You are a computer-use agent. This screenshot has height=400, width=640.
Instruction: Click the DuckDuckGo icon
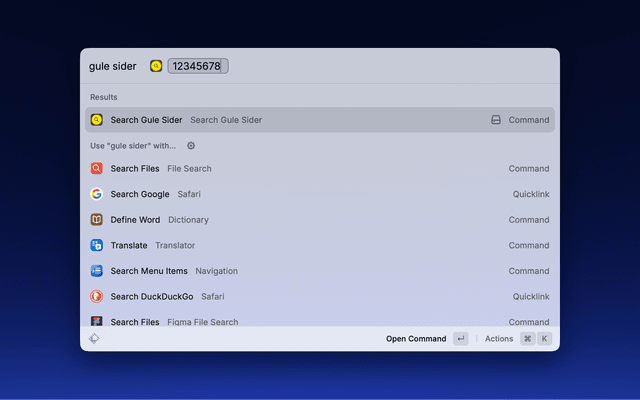pos(96,296)
